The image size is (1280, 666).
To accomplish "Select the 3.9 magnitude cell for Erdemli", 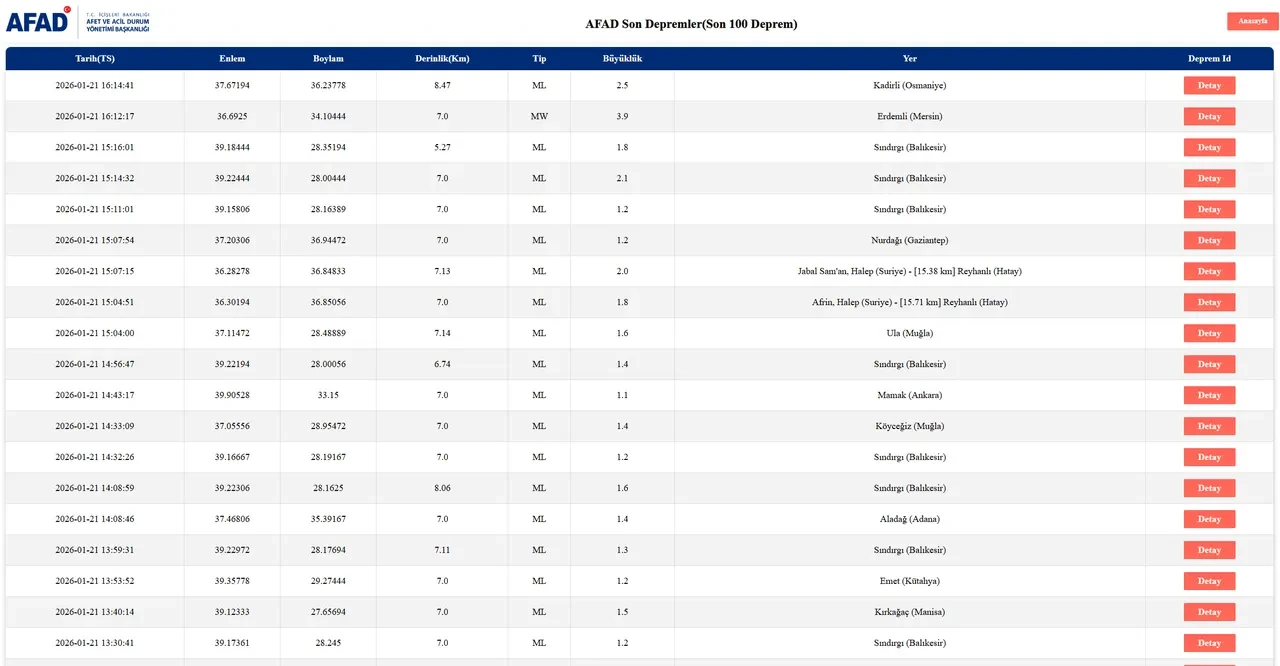I will pos(622,116).
